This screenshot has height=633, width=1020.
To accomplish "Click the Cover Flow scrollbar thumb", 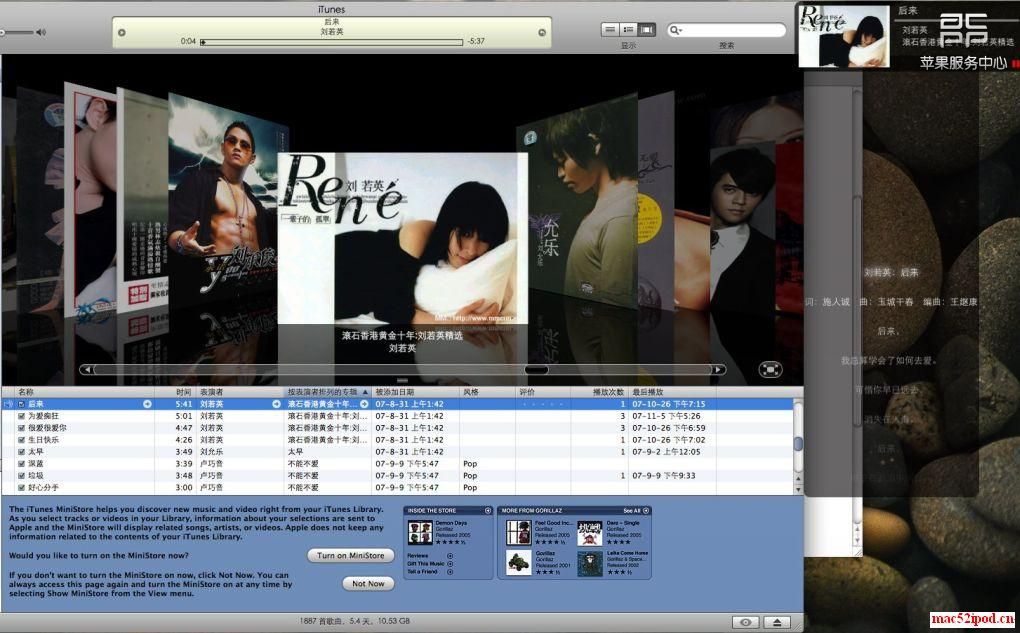I will point(536,370).
